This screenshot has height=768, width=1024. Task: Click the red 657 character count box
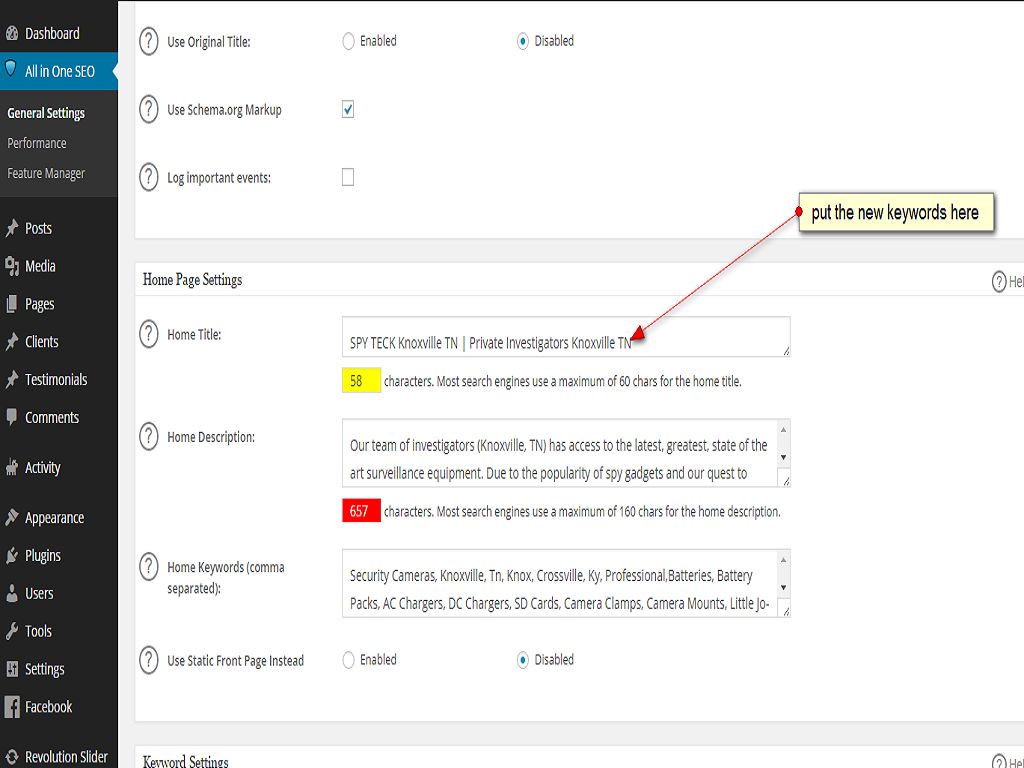[361, 511]
